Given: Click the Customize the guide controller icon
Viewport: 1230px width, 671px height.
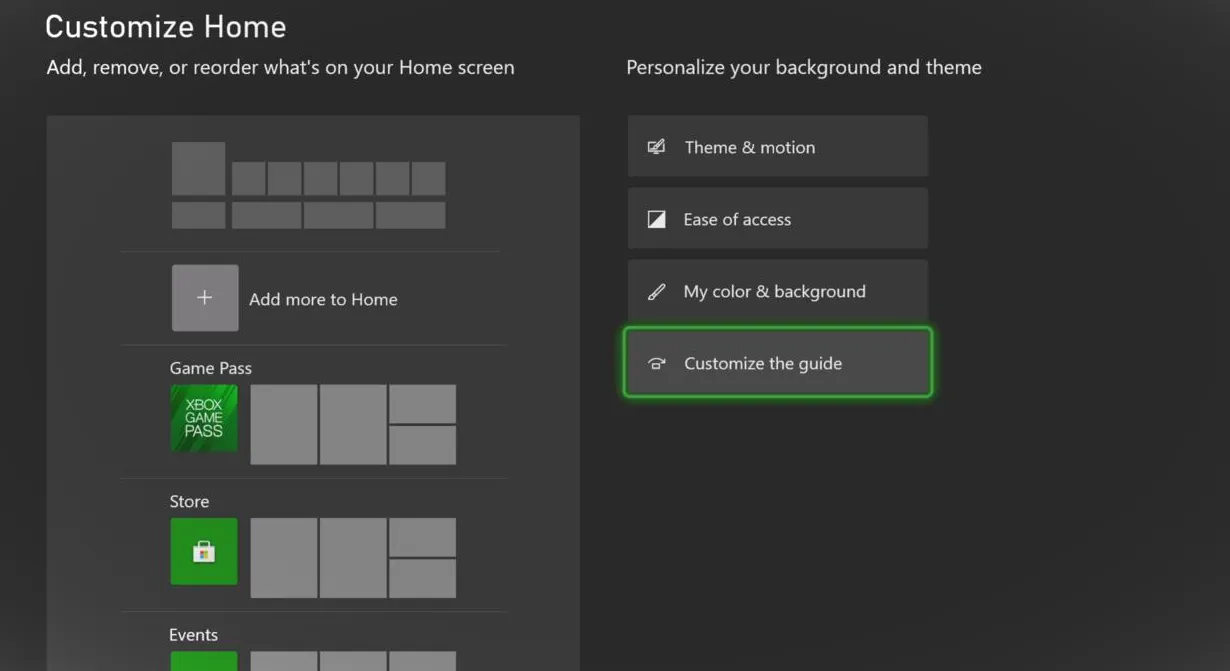Looking at the screenshot, I should (x=656, y=364).
